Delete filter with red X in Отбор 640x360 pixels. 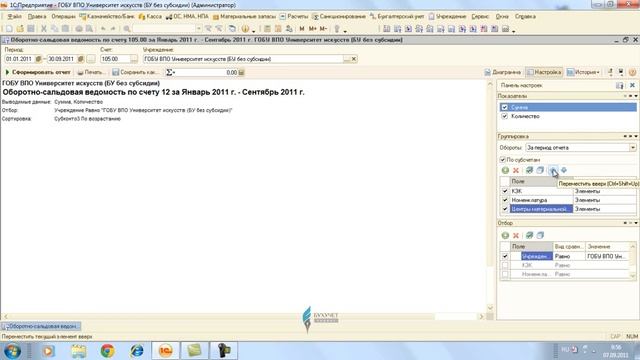coord(516,236)
